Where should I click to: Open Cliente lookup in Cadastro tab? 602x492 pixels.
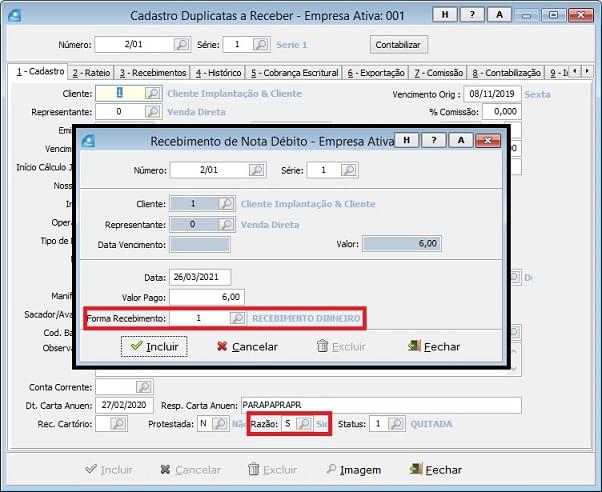(x=152, y=93)
